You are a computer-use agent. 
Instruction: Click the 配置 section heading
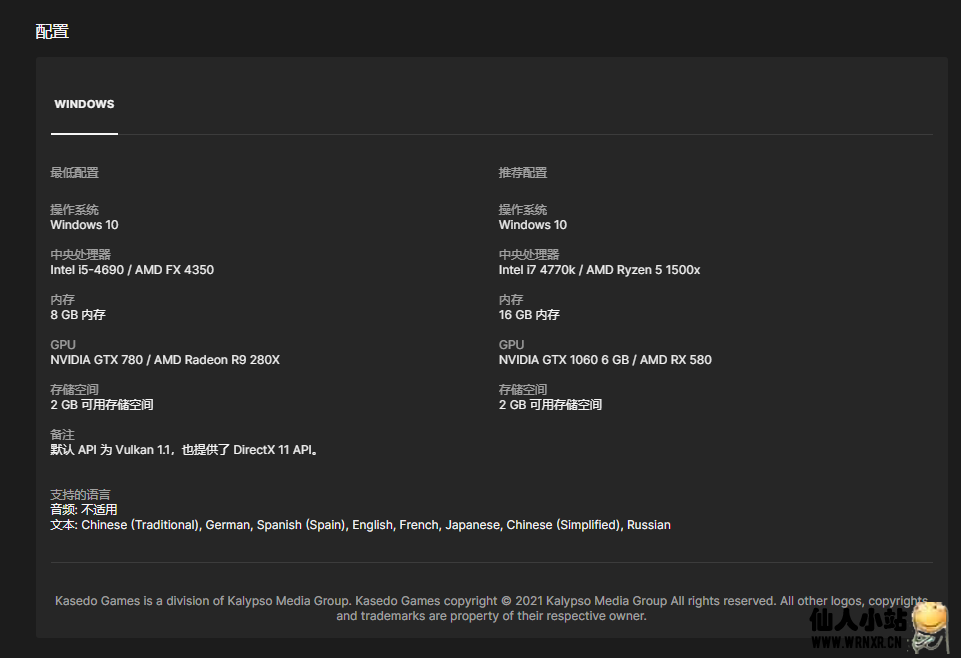click(x=52, y=31)
